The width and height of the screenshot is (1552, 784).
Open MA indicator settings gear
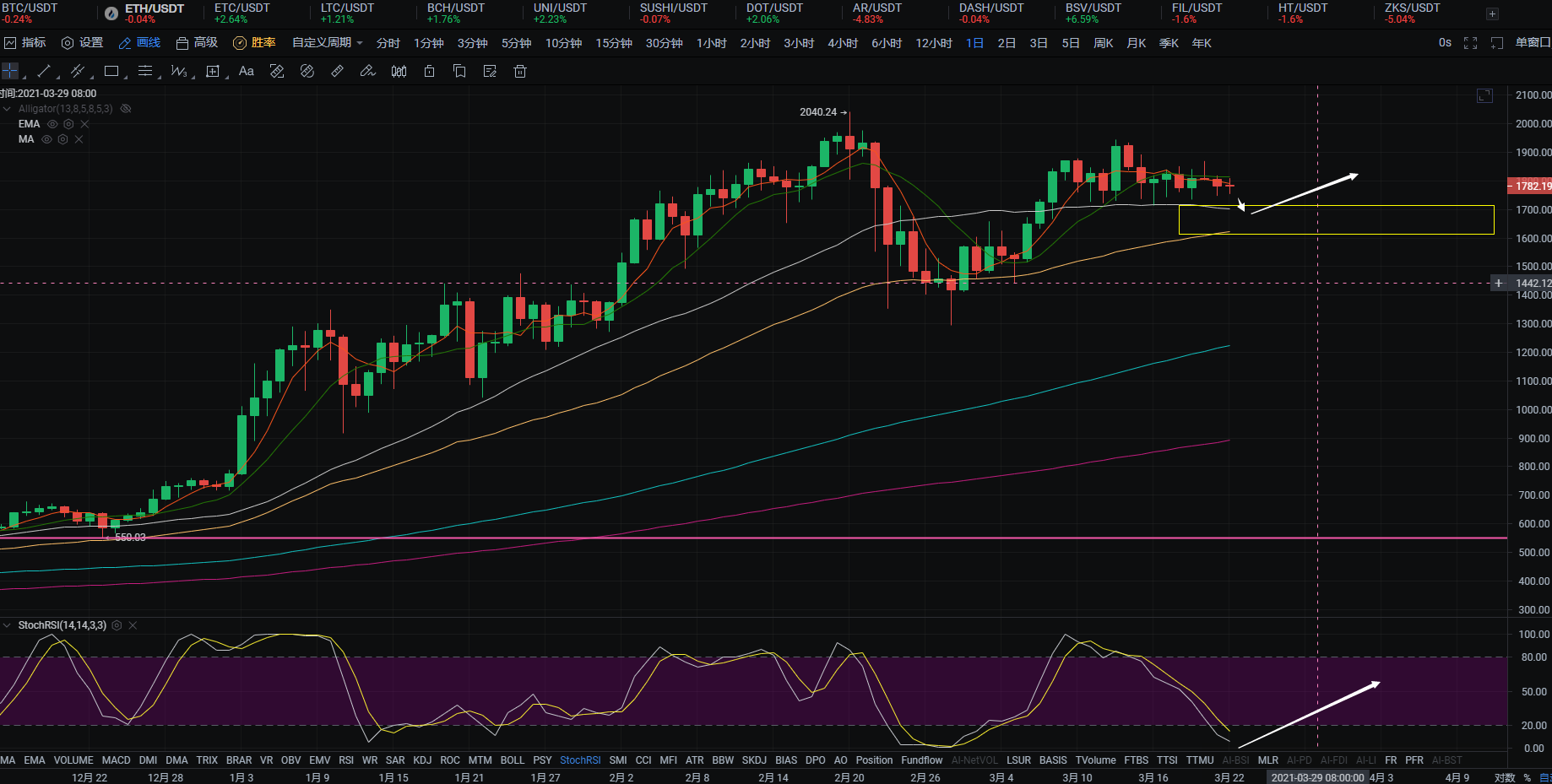click(x=62, y=139)
